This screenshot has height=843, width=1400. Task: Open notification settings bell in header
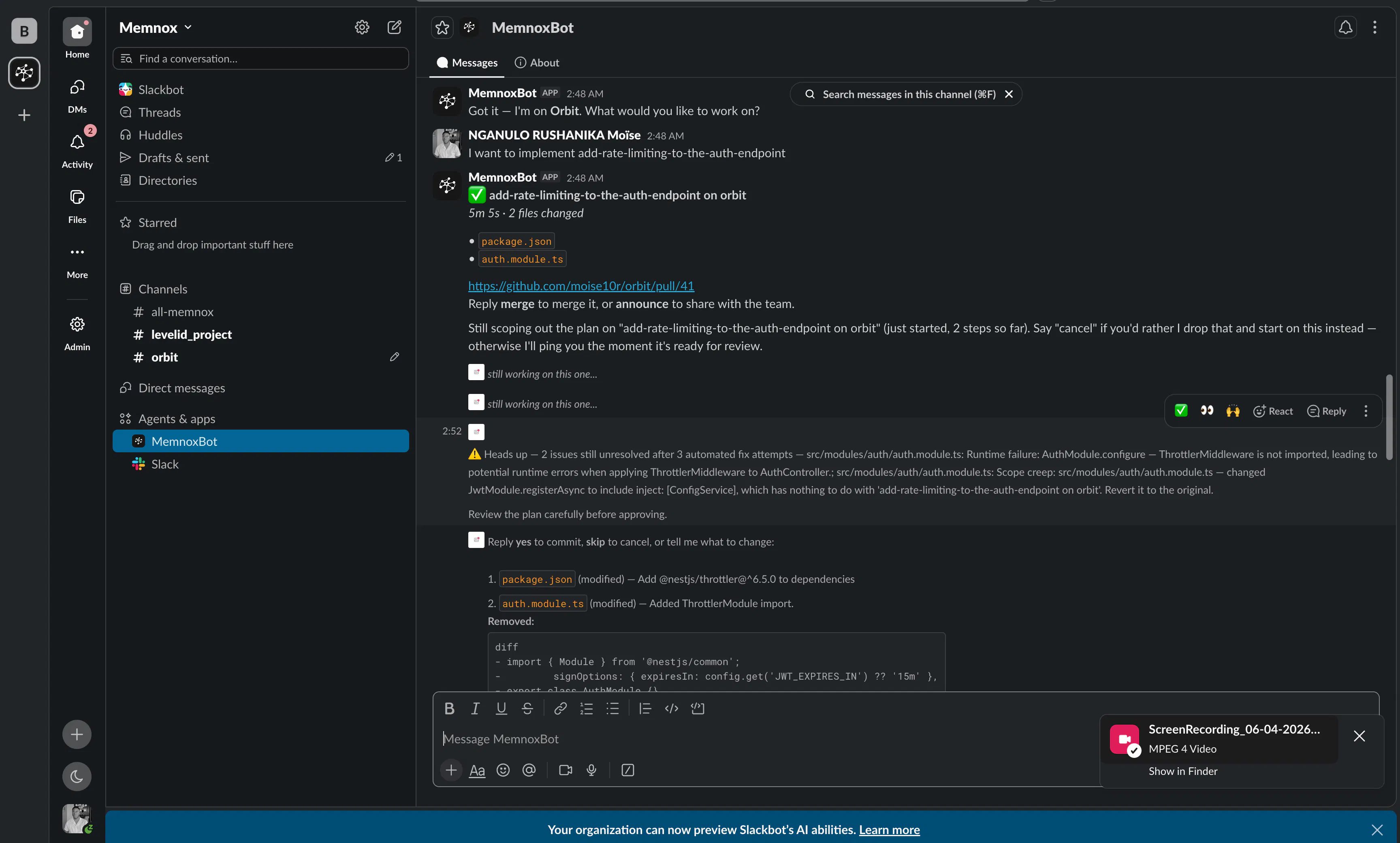tap(1345, 27)
